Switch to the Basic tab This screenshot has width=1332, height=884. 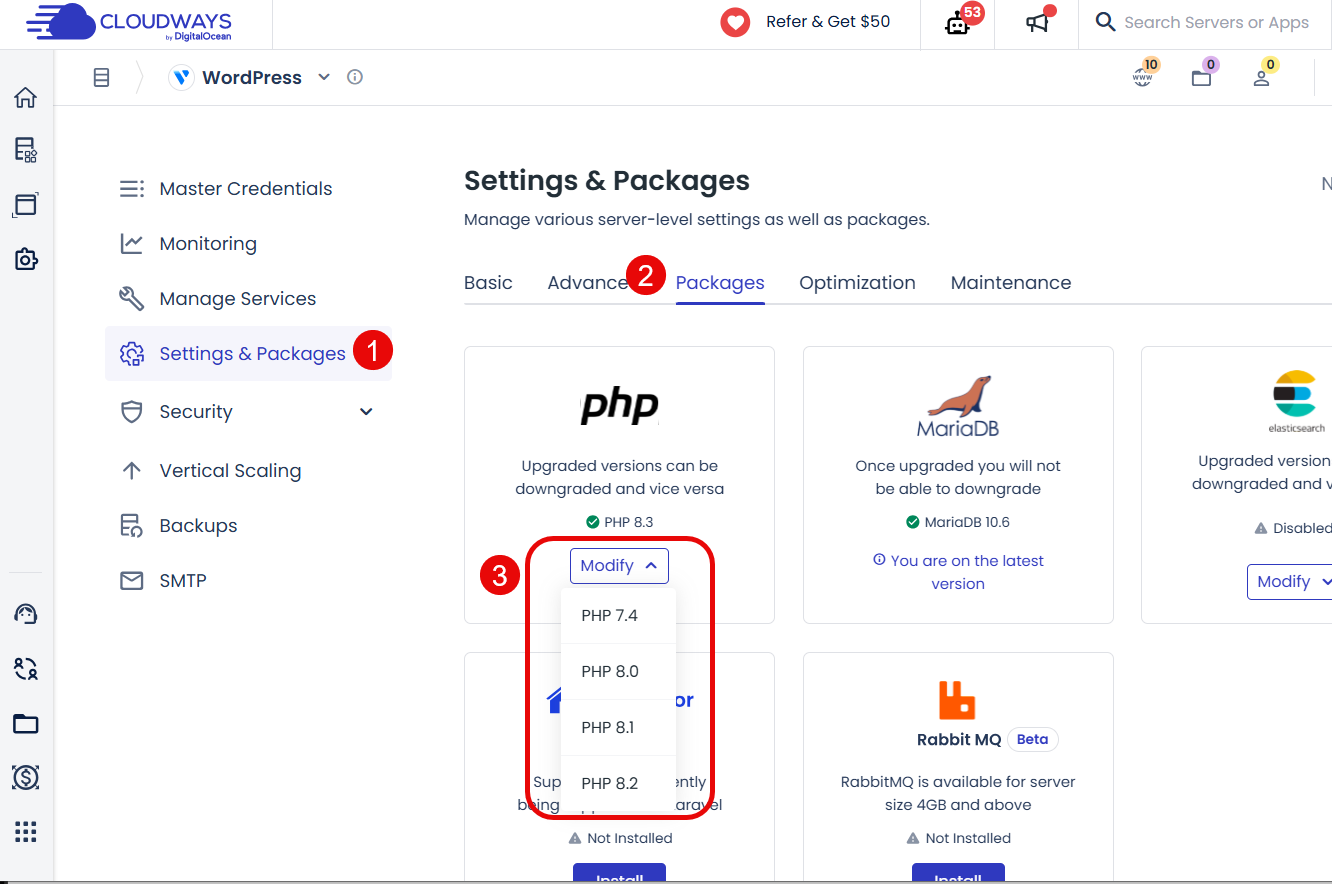pos(488,282)
